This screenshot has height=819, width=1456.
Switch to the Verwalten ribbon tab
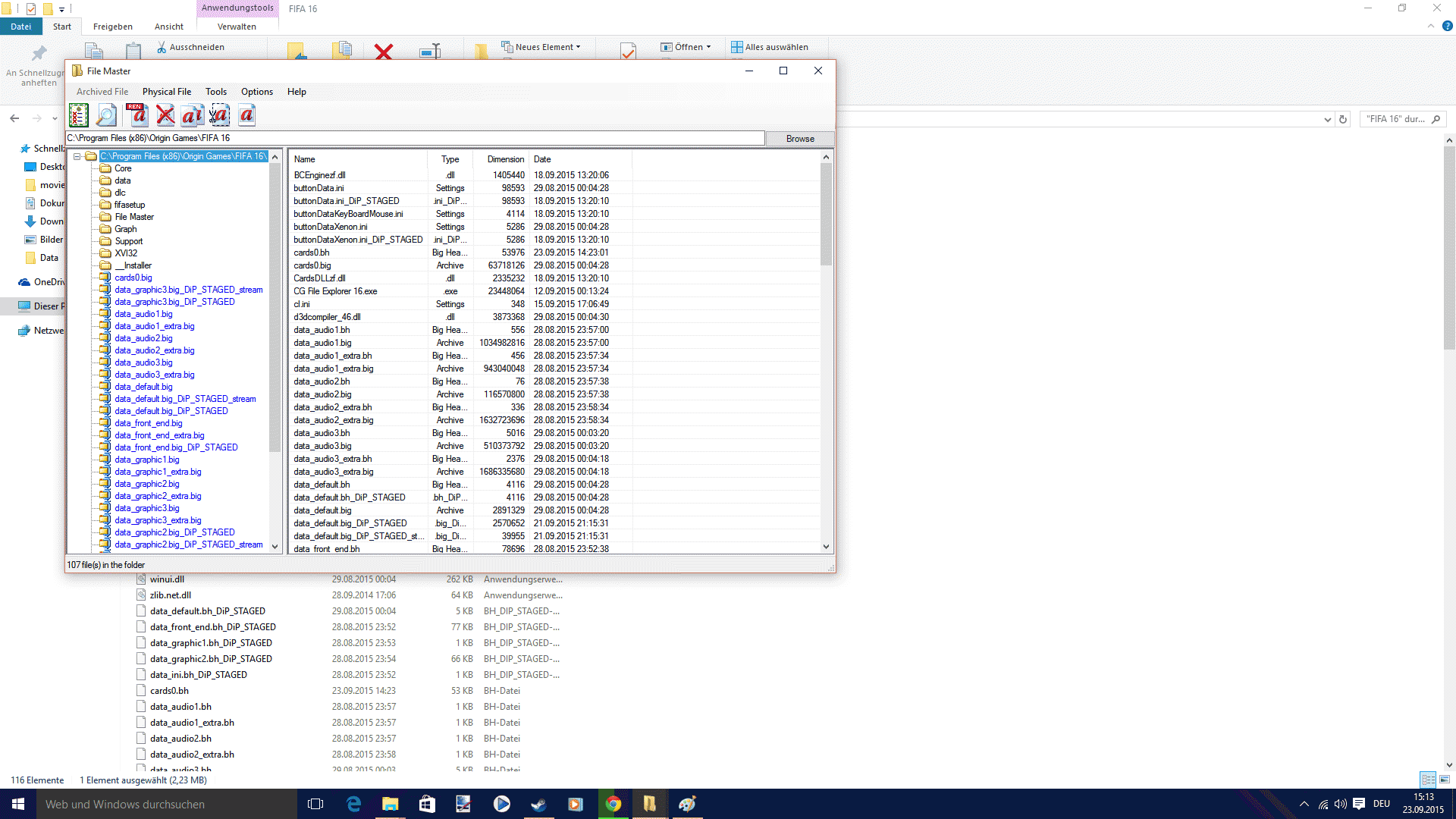pos(237,27)
